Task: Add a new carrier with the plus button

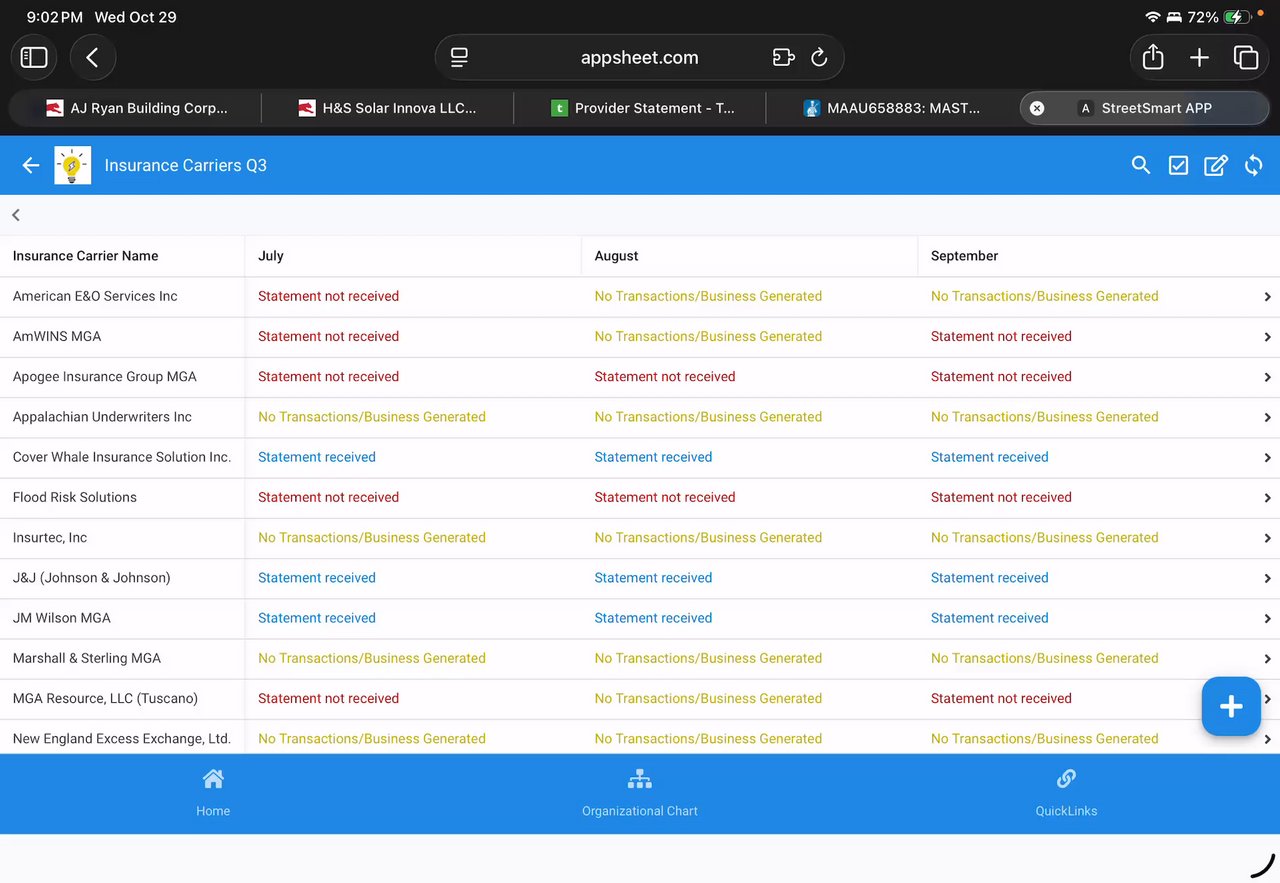Action: coord(1231,706)
